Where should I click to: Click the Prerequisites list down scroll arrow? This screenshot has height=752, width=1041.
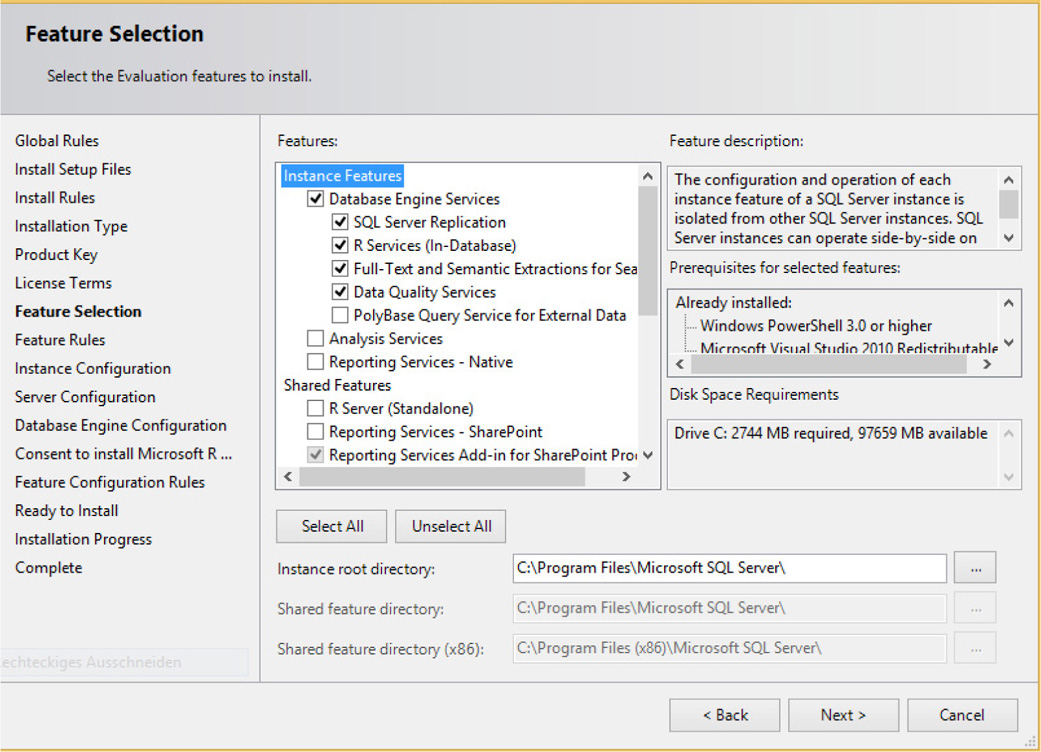point(1008,342)
